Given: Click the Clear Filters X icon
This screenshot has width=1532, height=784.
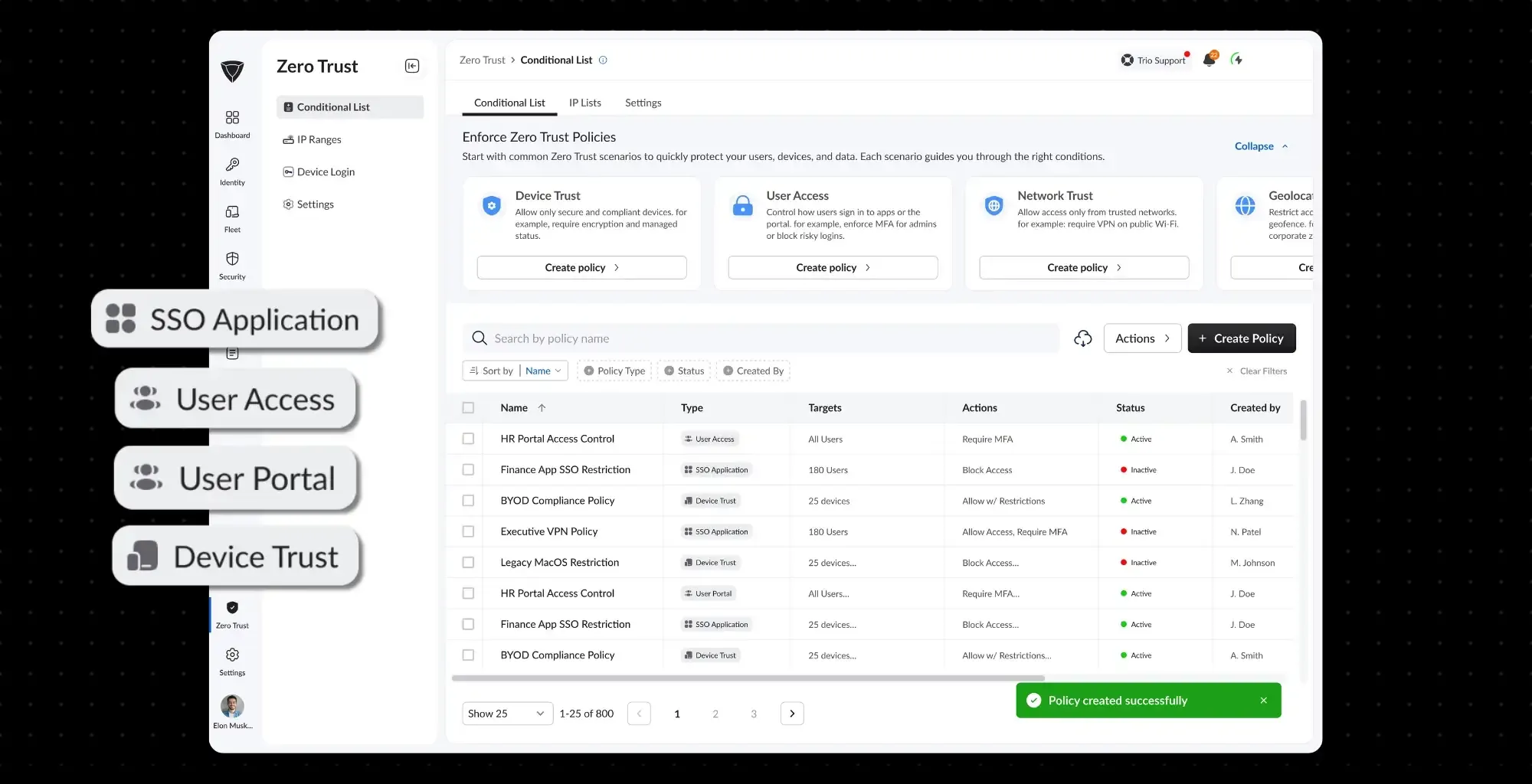Looking at the screenshot, I should tap(1229, 371).
